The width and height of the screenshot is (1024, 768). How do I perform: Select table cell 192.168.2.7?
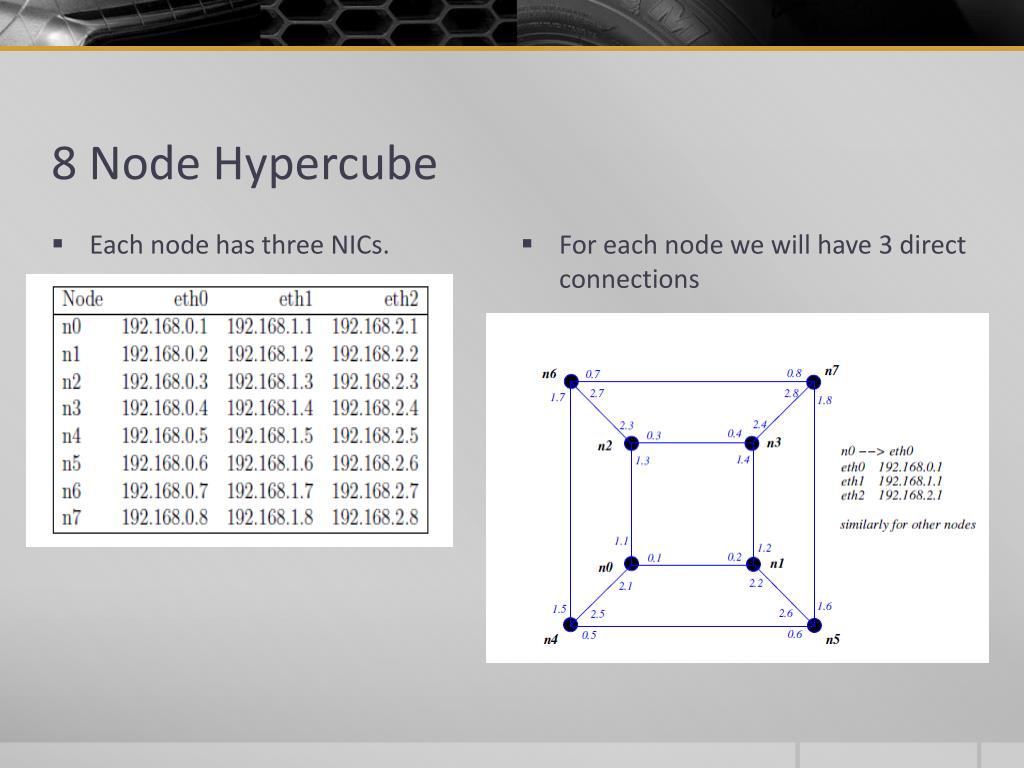375,490
